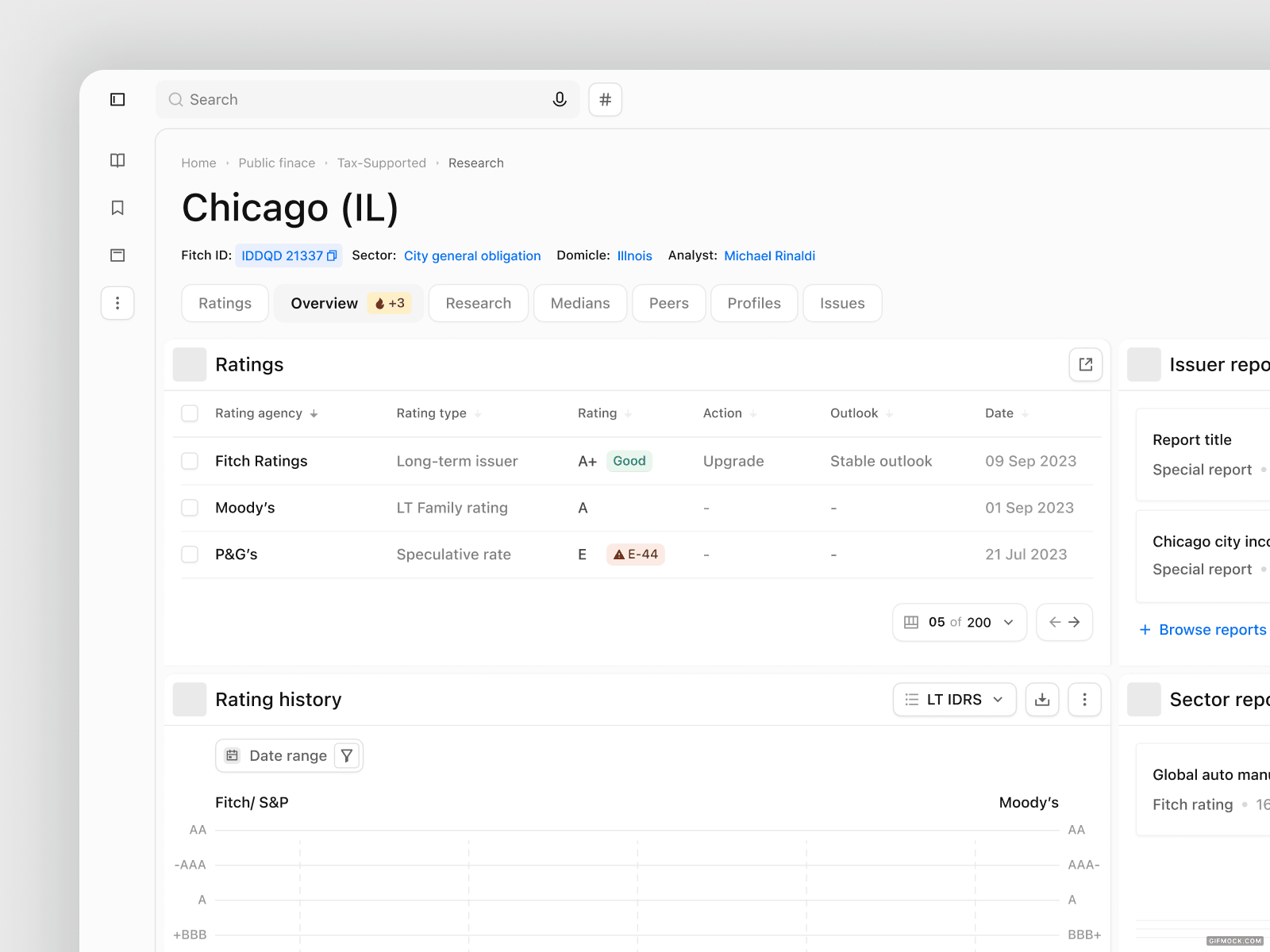Image resolution: width=1270 pixels, height=952 pixels.
Task: Open City general obligation sector link
Action: tap(472, 255)
